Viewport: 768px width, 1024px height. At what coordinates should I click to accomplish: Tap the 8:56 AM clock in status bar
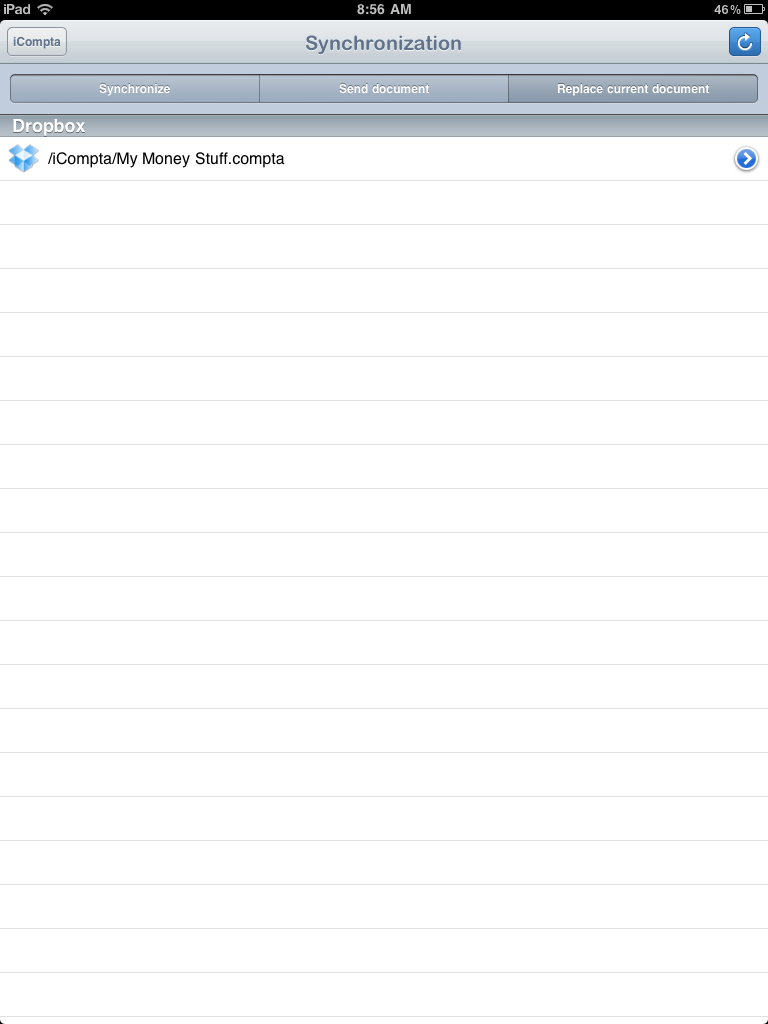(x=384, y=9)
